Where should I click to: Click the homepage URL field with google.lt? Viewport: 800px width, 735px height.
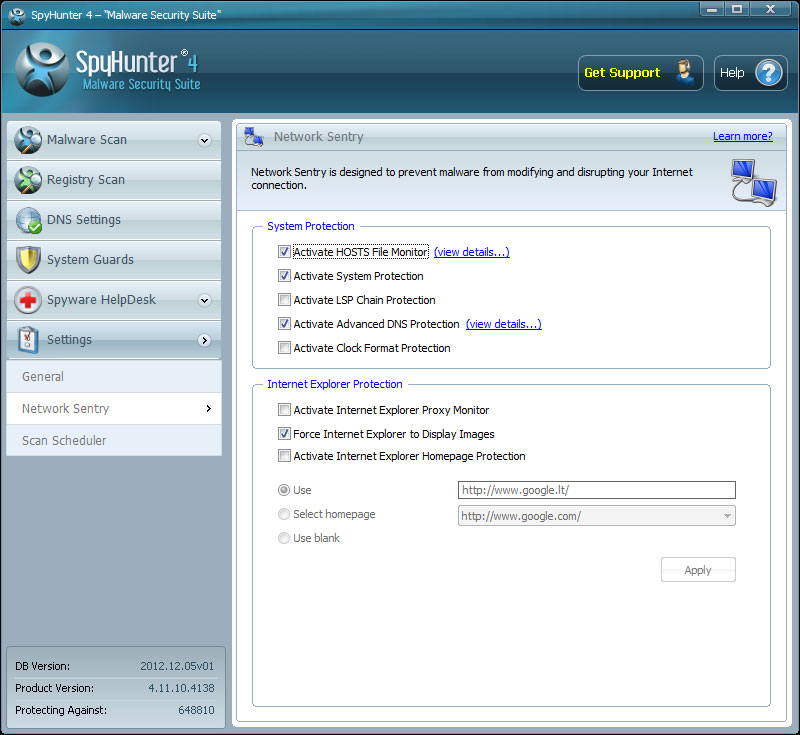[x=596, y=490]
